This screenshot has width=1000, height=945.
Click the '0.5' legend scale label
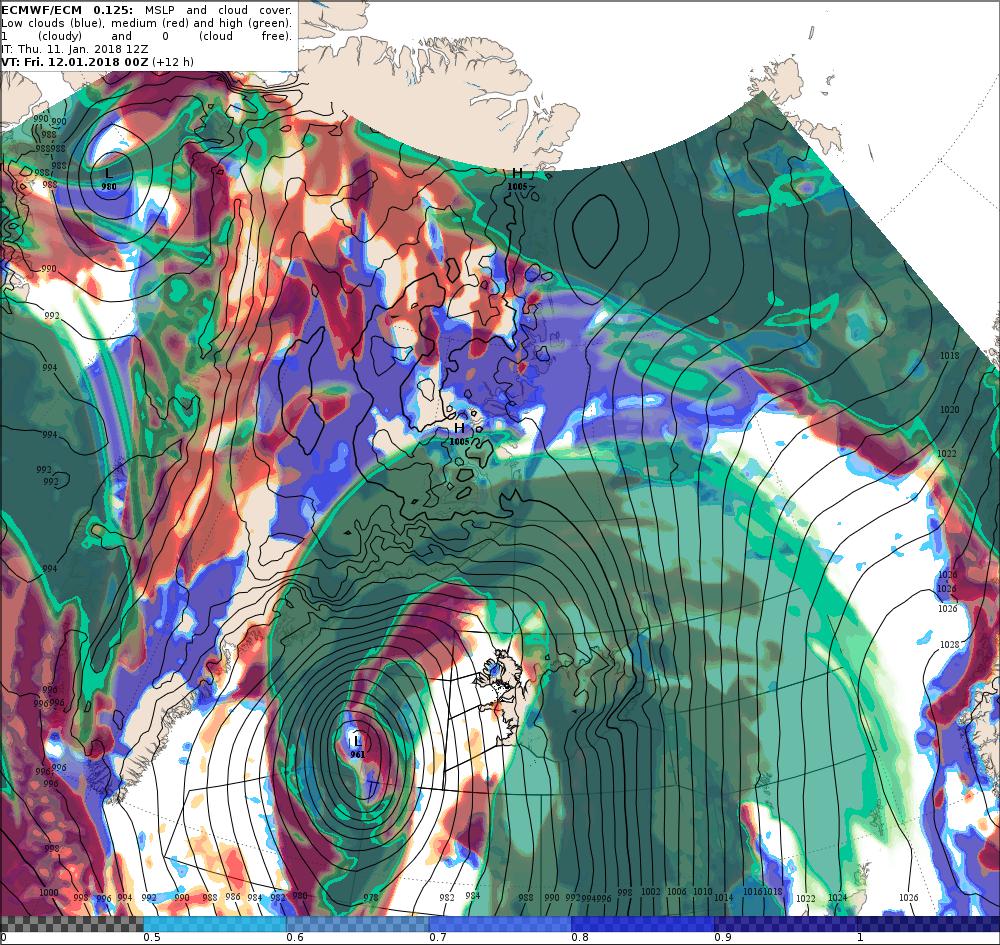[x=152, y=937]
